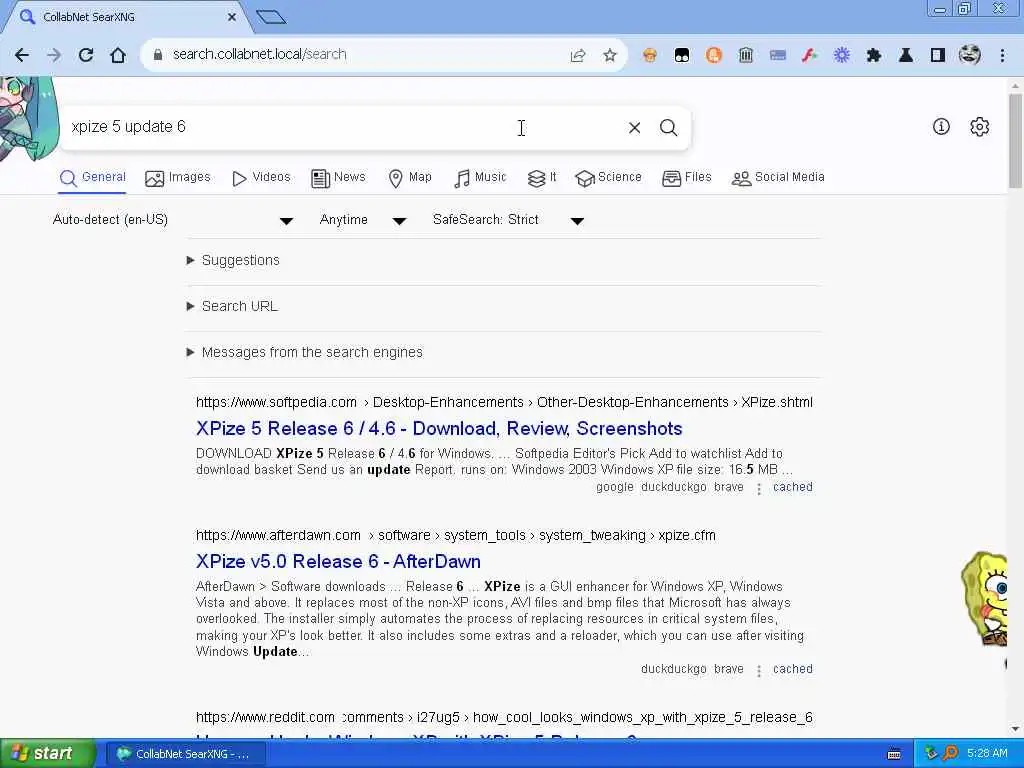Click the browser forward arrow
This screenshot has height=768, width=1024.
coord(54,55)
